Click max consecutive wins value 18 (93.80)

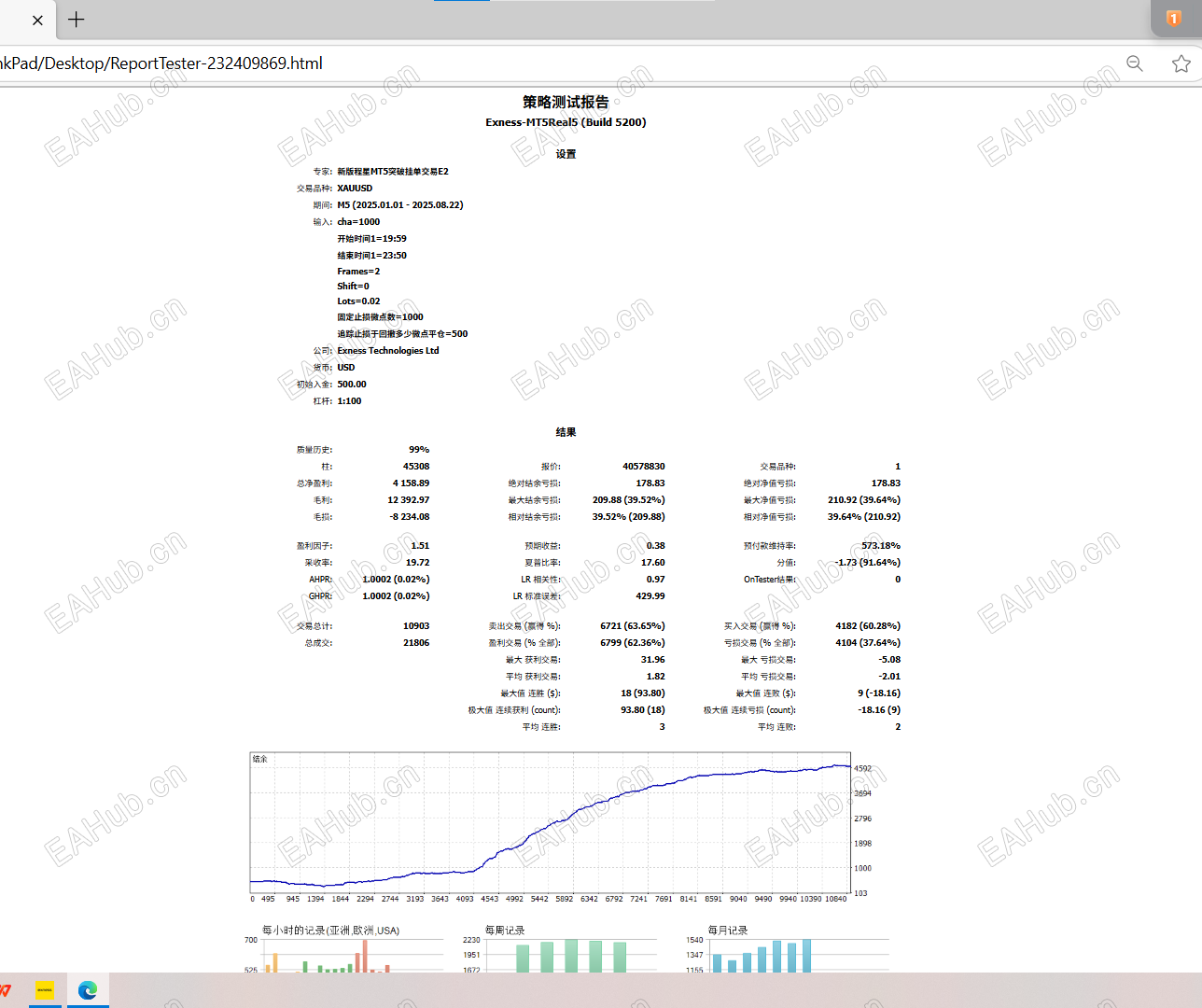tap(643, 693)
